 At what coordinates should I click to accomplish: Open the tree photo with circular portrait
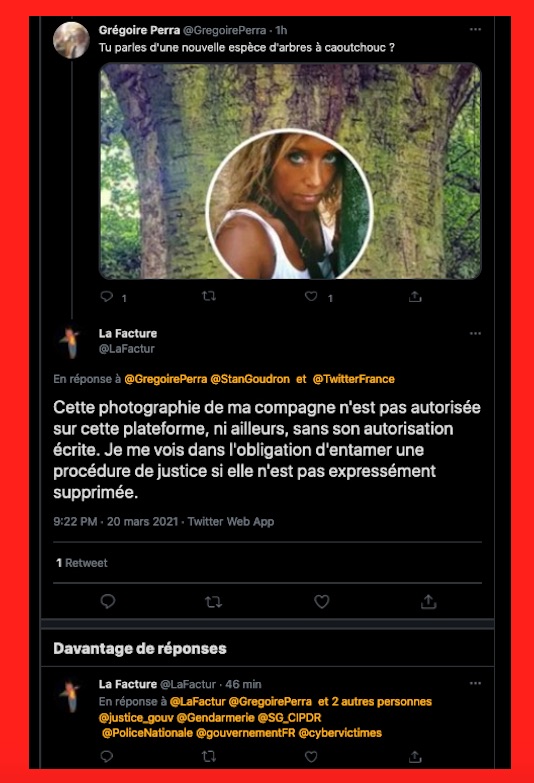tap(290, 171)
